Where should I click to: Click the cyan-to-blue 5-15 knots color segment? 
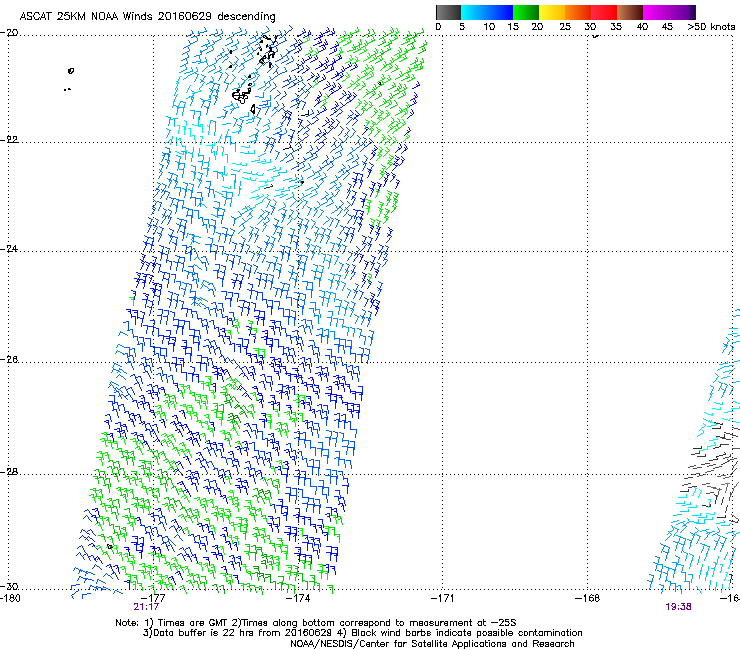pyautogui.click(x=487, y=12)
